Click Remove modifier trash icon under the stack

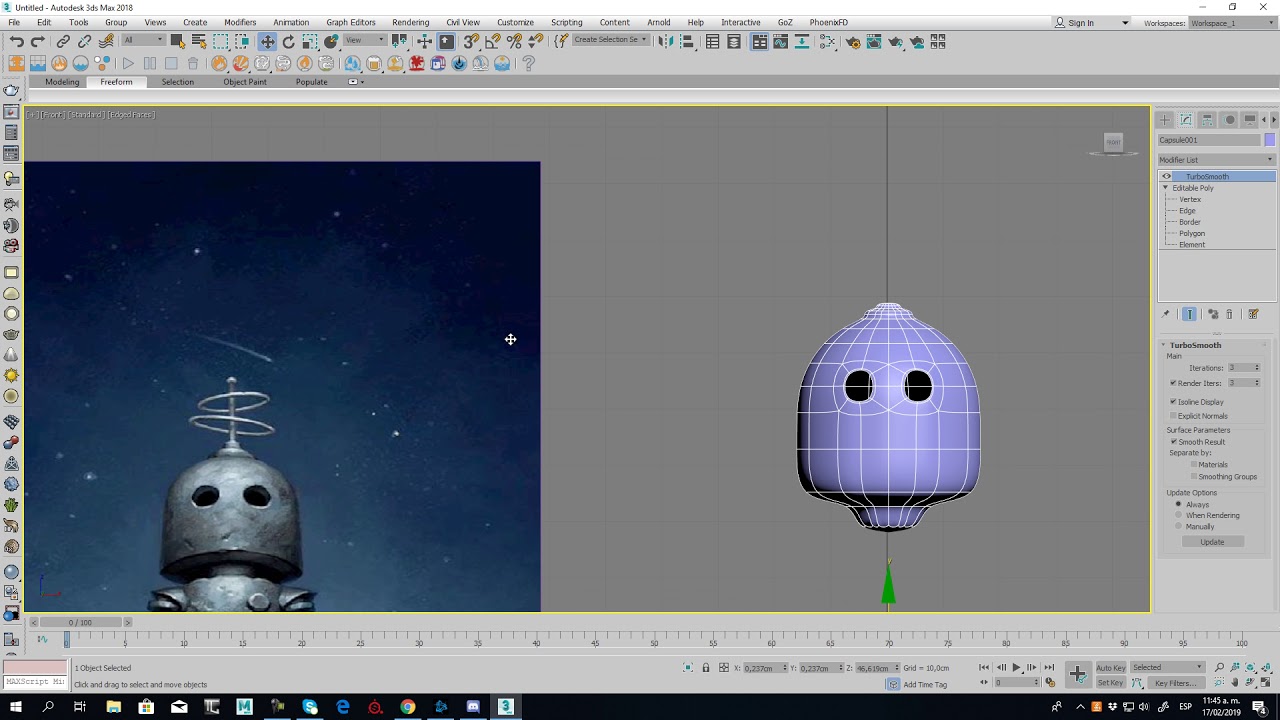(1230, 314)
